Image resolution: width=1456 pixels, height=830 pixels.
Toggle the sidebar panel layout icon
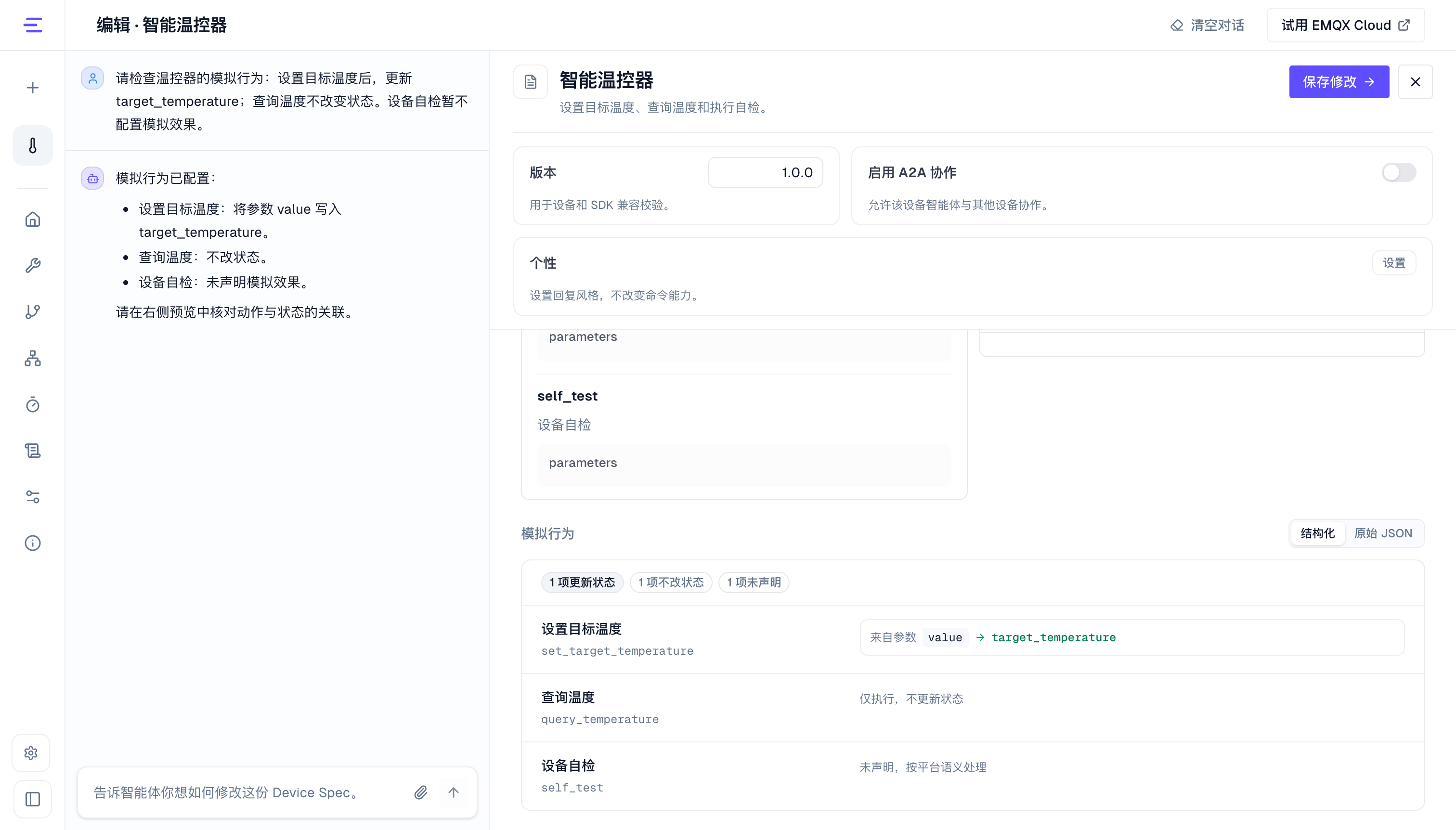tap(32, 799)
